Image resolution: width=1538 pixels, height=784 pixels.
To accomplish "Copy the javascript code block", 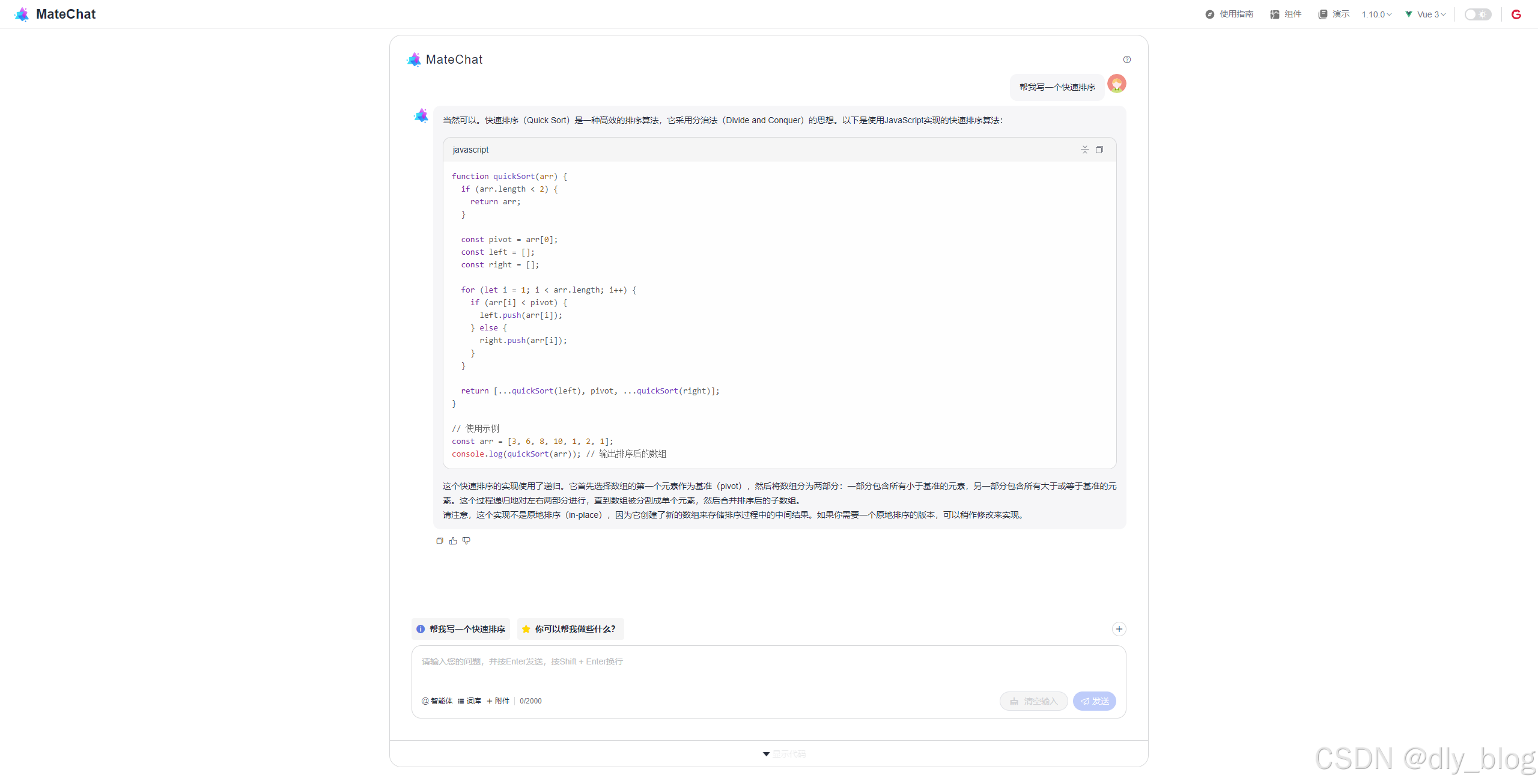I will click(1099, 150).
